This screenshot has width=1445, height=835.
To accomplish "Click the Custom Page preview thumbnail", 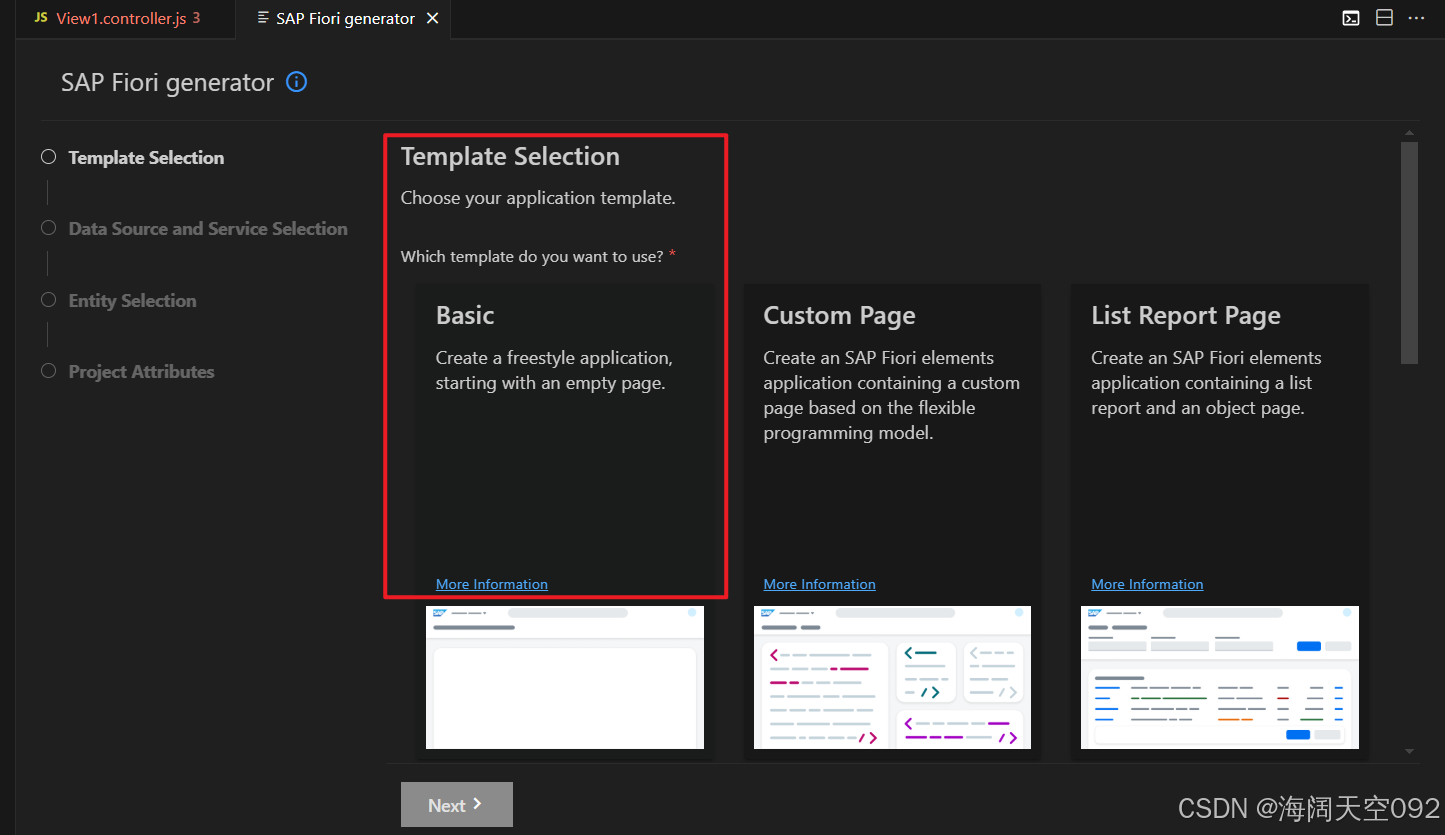I will [x=892, y=677].
